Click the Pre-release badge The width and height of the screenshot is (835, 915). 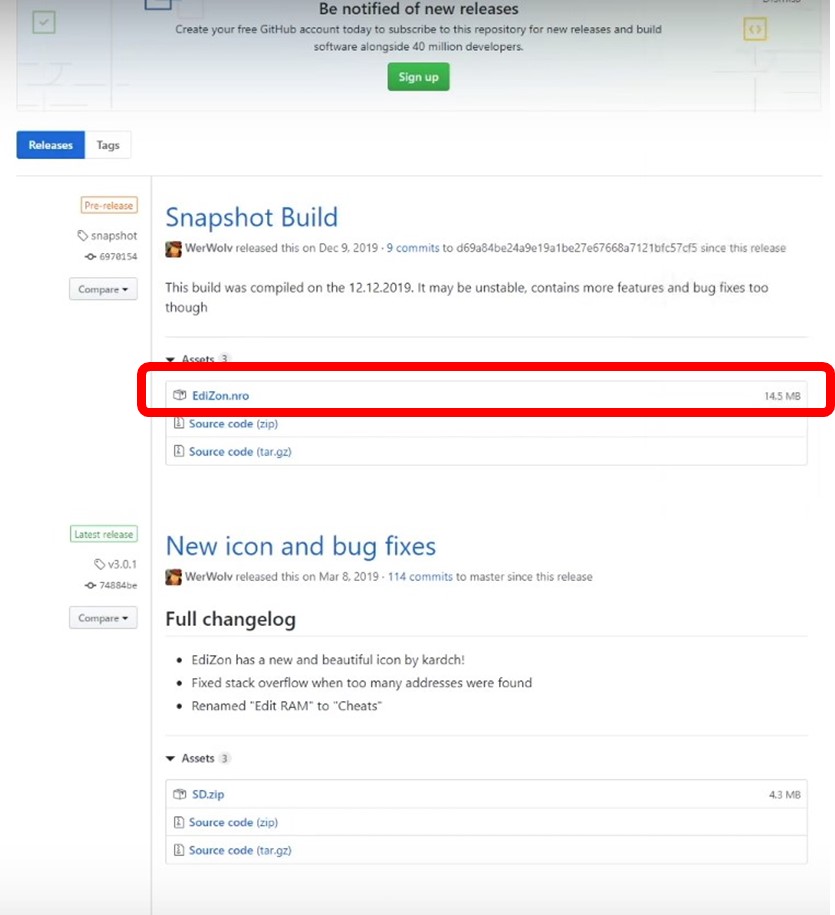click(109, 205)
